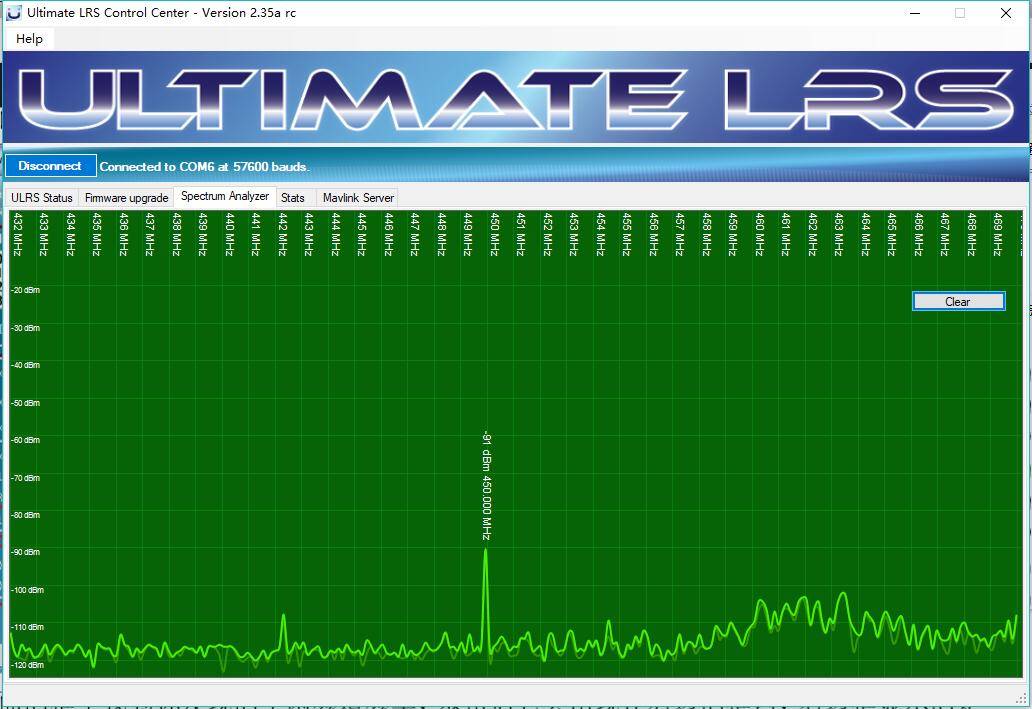
Task: Click the Disconnect button
Action: [51, 166]
